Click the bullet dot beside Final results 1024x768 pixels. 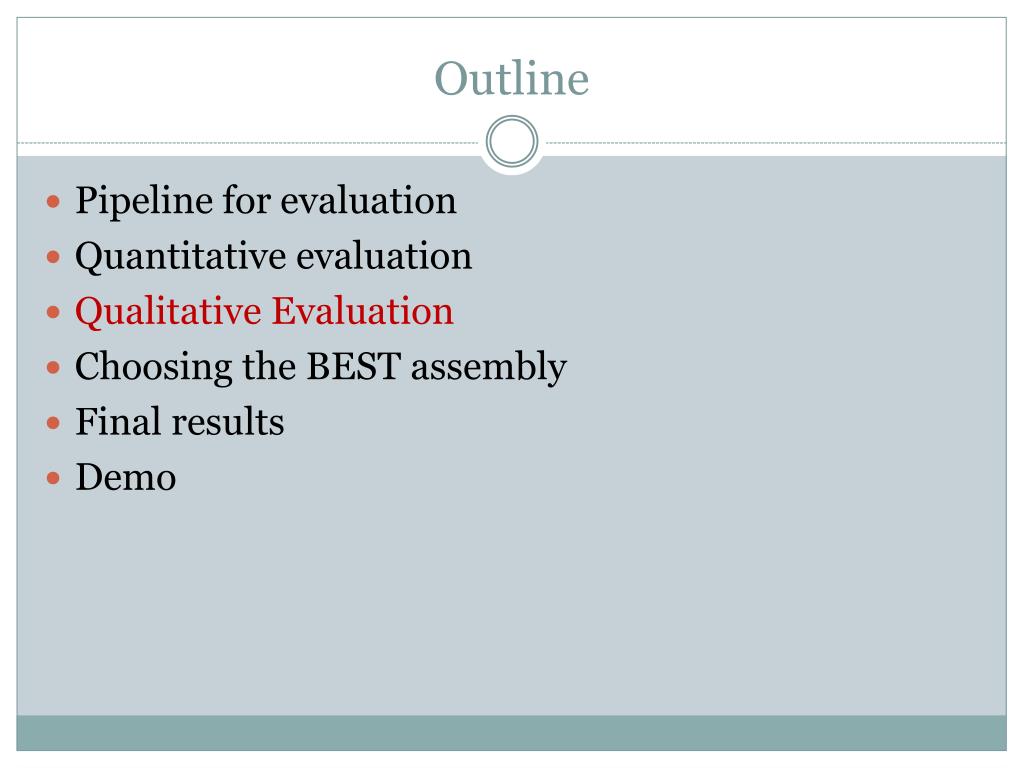(54, 423)
